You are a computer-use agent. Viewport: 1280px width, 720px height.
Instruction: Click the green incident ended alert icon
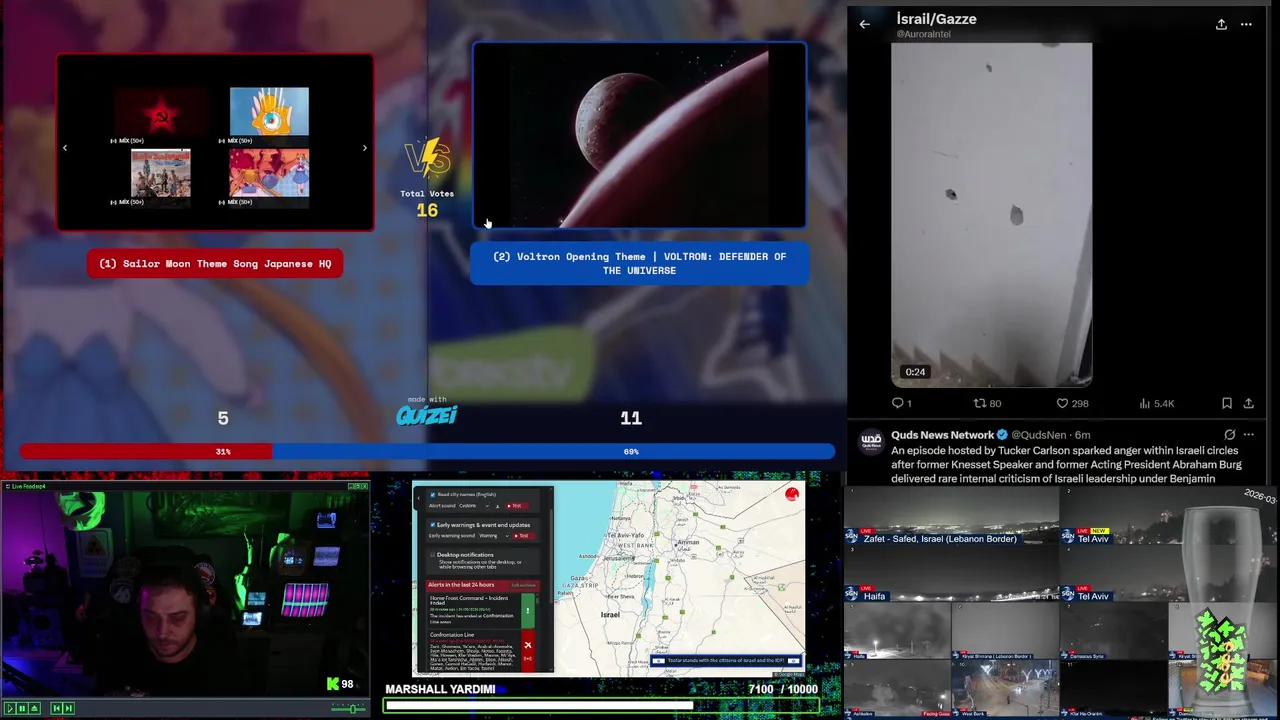[x=528, y=611]
